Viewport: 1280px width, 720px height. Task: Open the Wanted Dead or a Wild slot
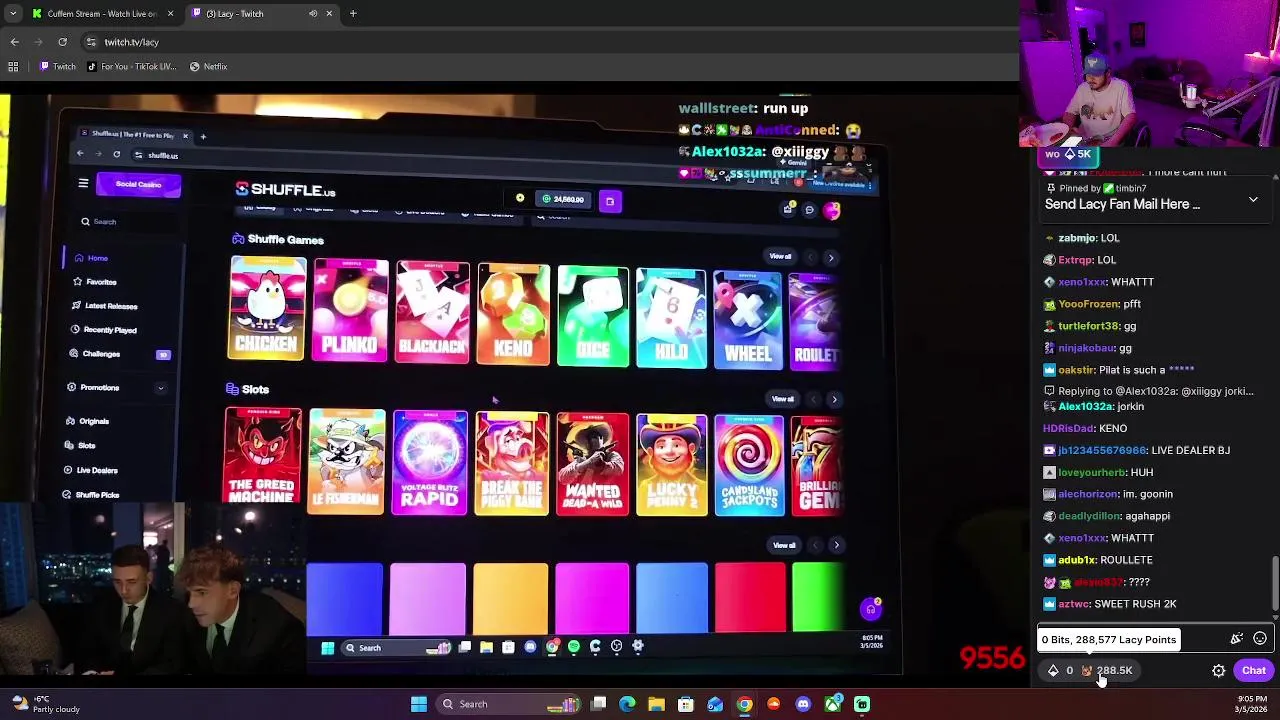[592, 463]
